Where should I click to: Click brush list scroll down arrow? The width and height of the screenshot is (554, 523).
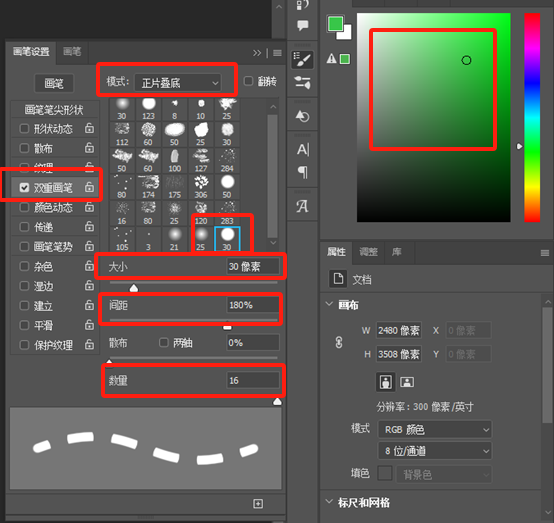click(273, 242)
